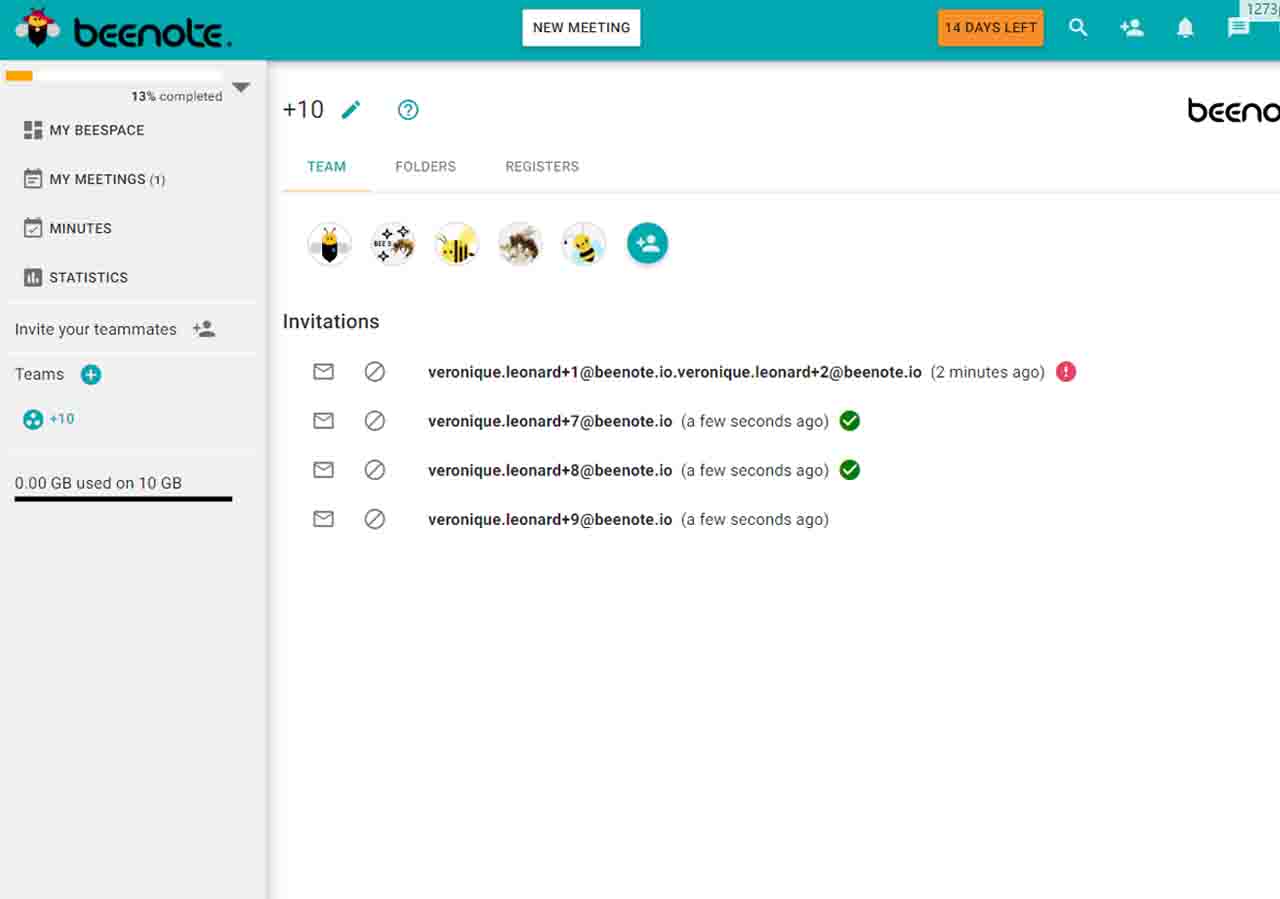Cancel the leonard+7 invitation
The height and width of the screenshot is (899, 1280).
point(375,421)
